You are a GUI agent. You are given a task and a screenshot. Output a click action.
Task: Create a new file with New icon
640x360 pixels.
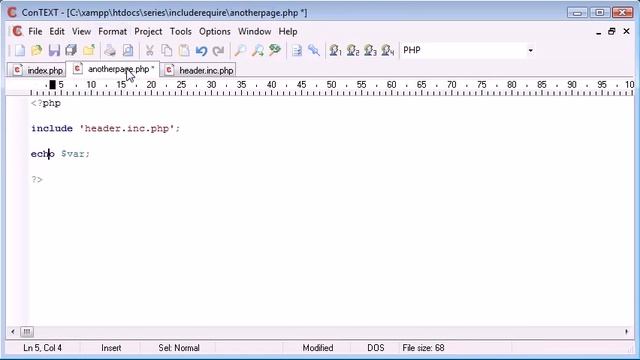(20, 50)
